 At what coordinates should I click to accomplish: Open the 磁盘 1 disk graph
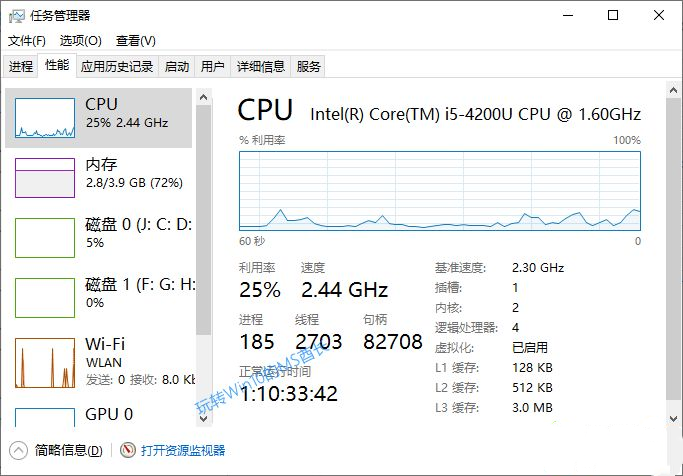click(45, 298)
